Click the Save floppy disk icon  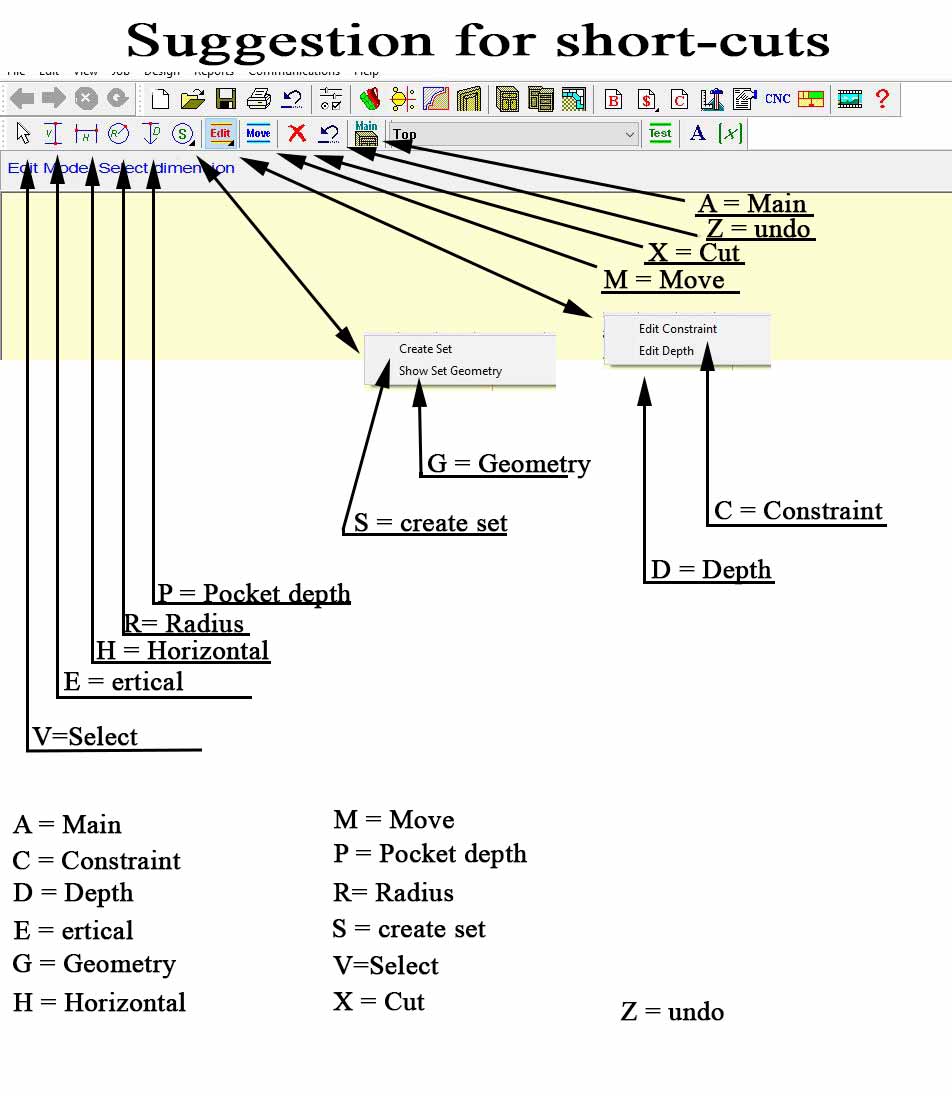(x=225, y=99)
